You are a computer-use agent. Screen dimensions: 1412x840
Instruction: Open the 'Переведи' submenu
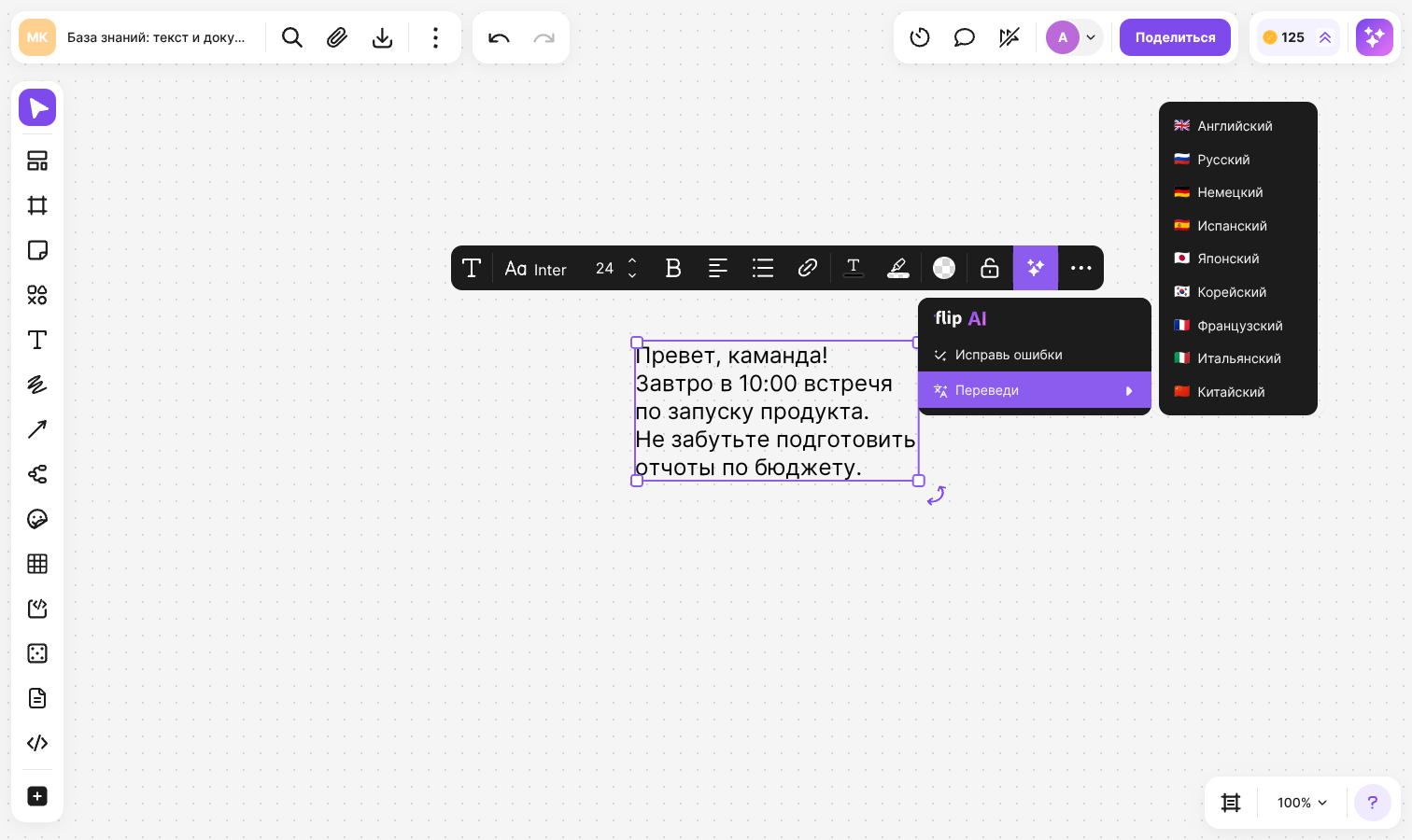click(x=1035, y=390)
